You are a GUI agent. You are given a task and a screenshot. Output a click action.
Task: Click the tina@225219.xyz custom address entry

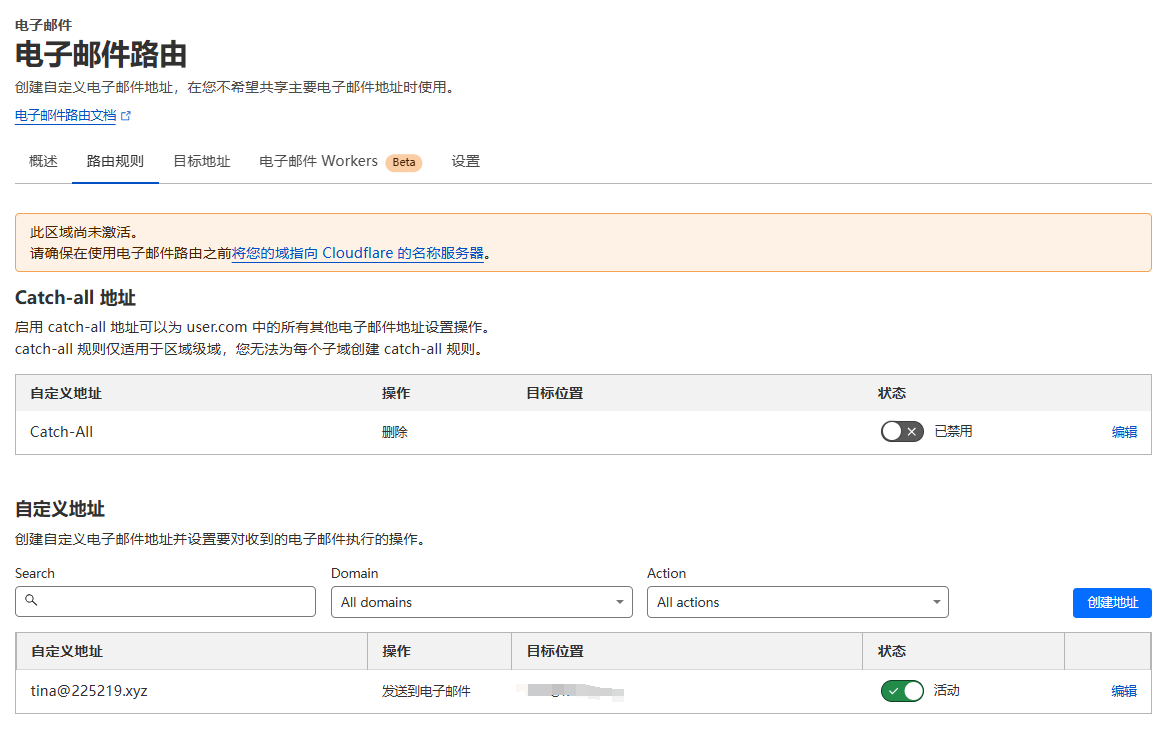pos(89,691)
